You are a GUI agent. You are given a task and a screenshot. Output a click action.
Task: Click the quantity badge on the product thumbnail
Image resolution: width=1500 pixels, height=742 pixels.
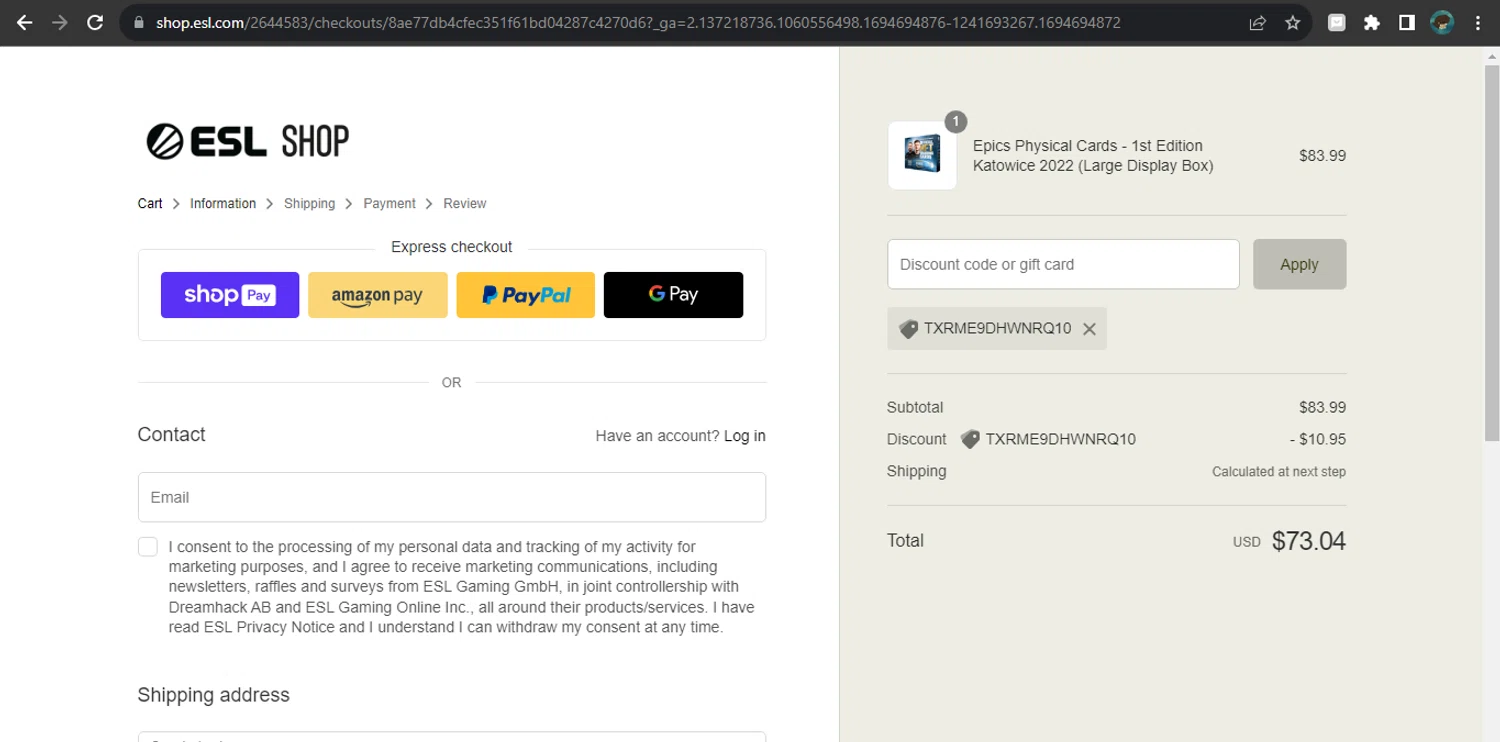[x=956, y=122]
